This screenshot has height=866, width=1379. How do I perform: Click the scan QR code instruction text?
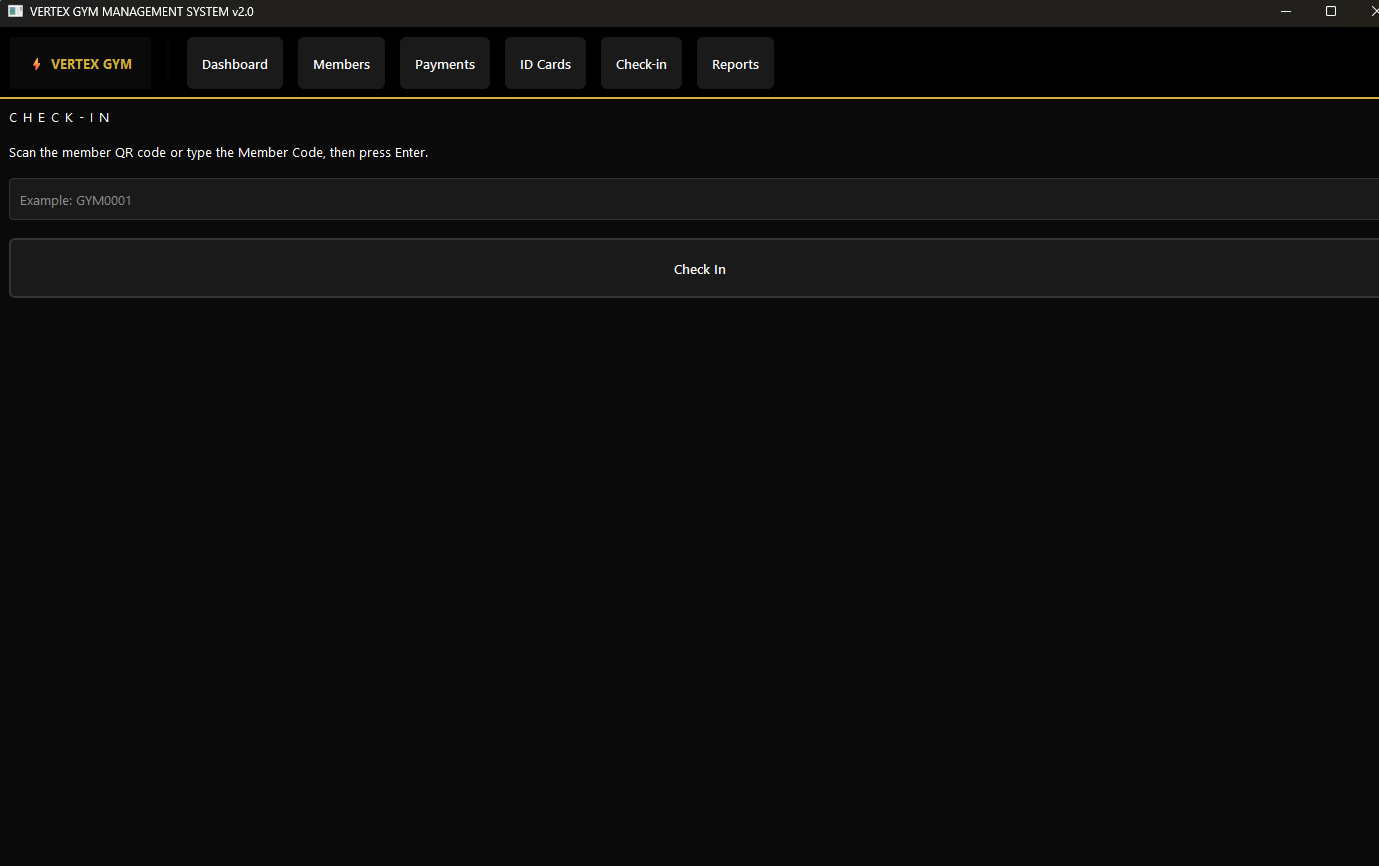218,153
